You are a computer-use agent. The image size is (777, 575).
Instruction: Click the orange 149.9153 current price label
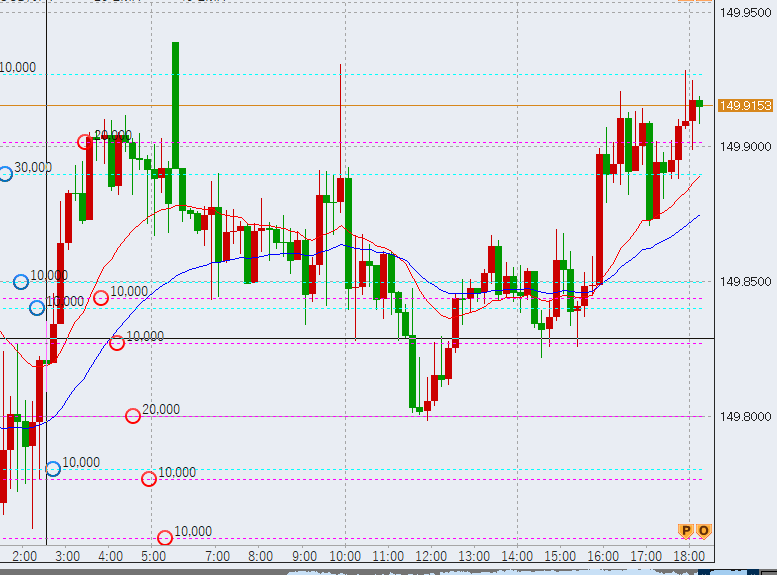pos(746,105)
